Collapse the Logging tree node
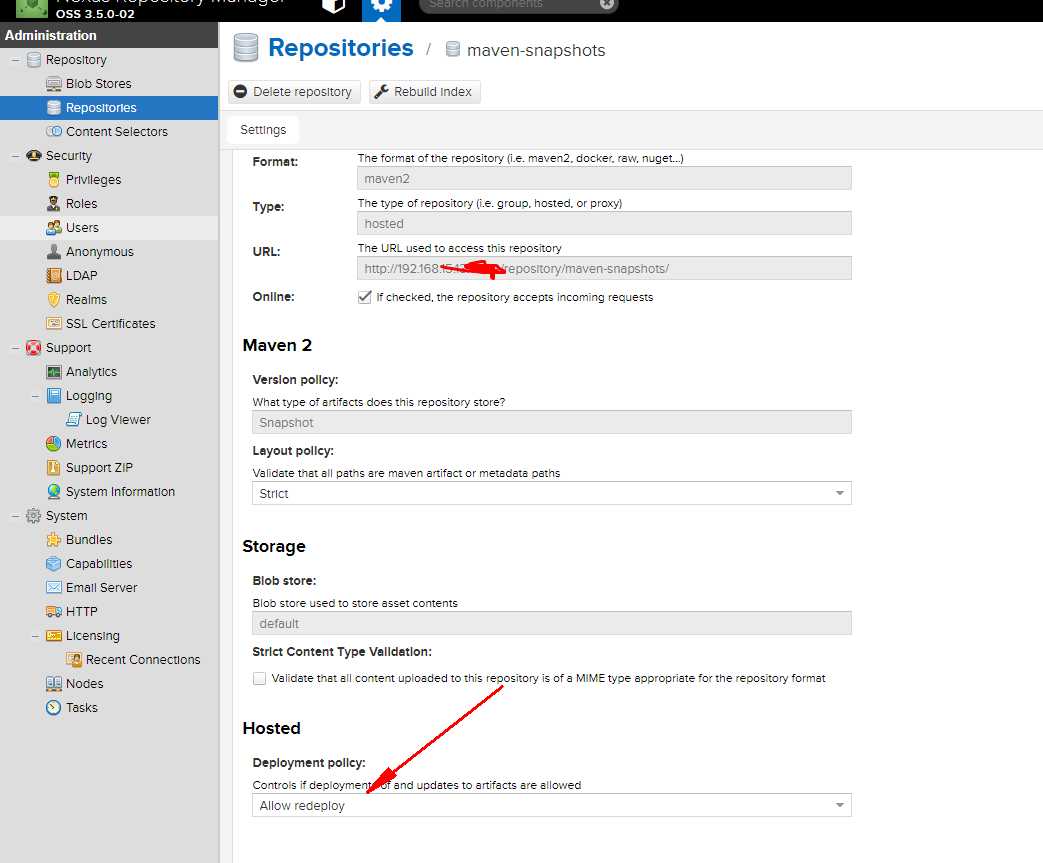The width and height of the screenshot is (1043, 863). pos(35,396)
